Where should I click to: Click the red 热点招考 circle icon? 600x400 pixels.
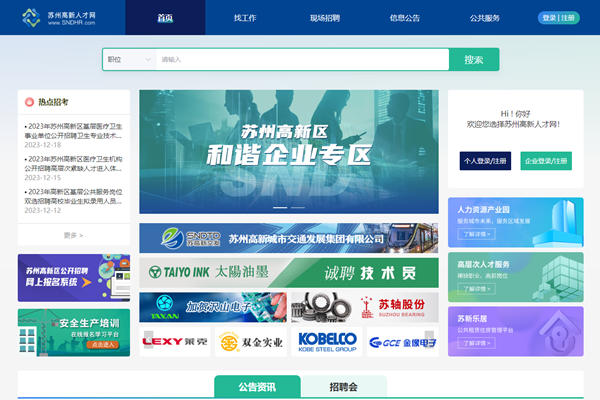[29, 102]
